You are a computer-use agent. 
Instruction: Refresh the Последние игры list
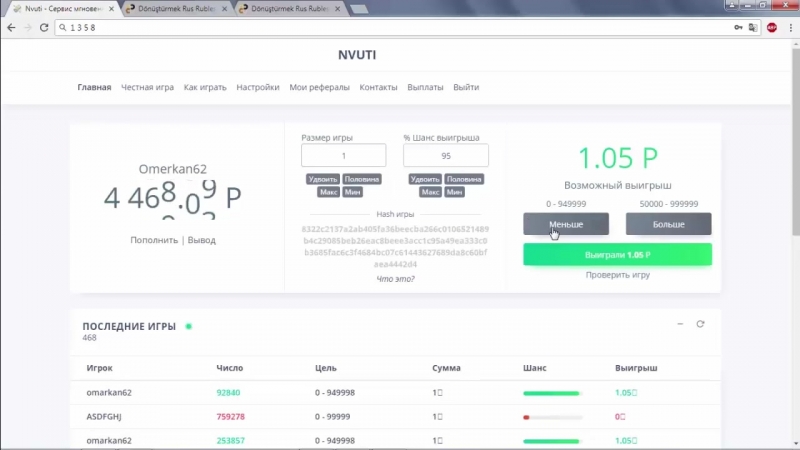point(700,324)
